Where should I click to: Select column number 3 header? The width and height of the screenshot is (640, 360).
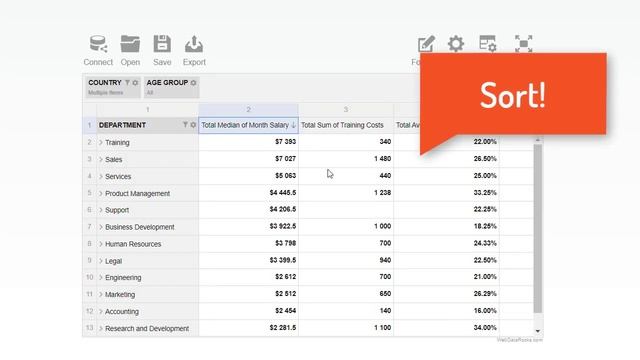(346, 110)
